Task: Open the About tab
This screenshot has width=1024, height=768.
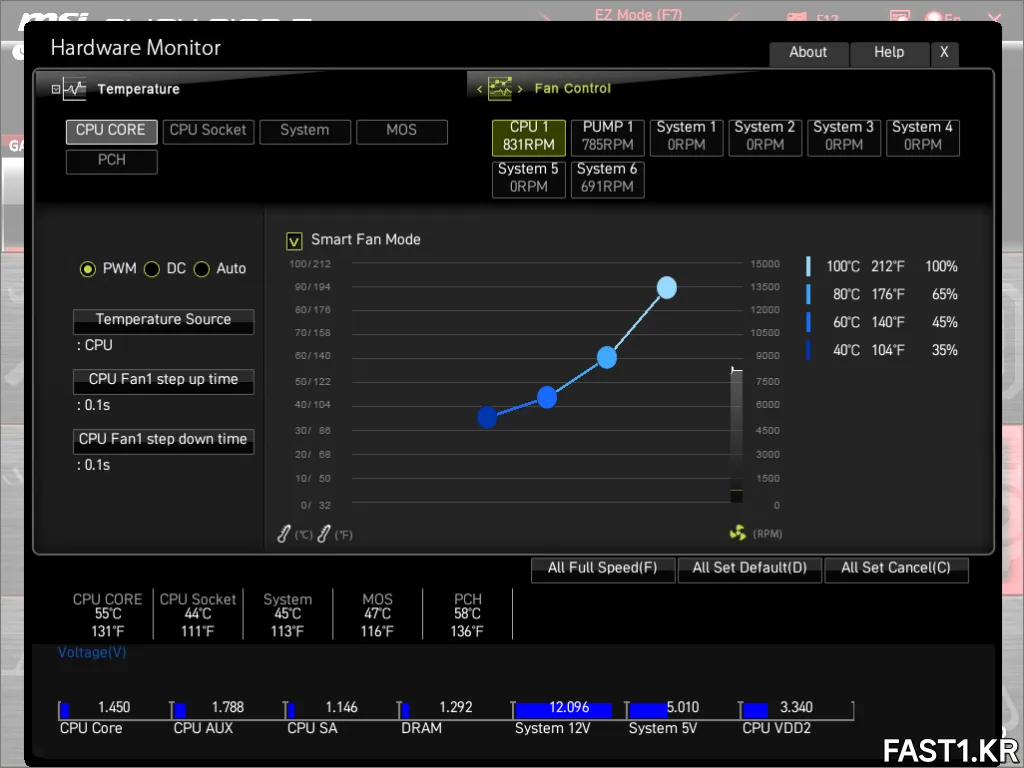Action: 808,54
